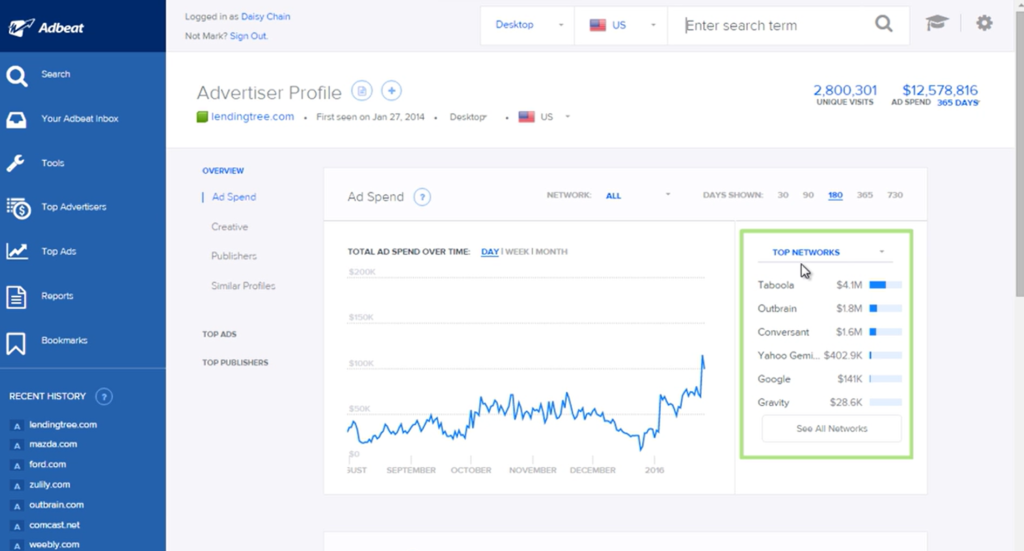
Task: Open the profile Desktop device selector
Action: (468, 117)
